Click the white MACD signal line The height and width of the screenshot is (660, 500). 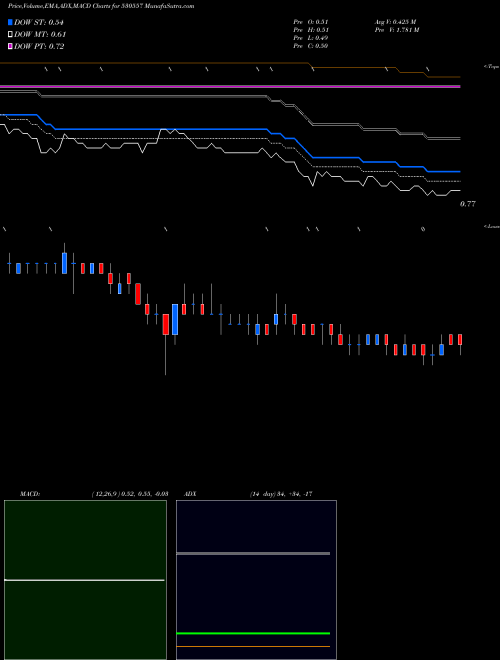tap(84, 580)
